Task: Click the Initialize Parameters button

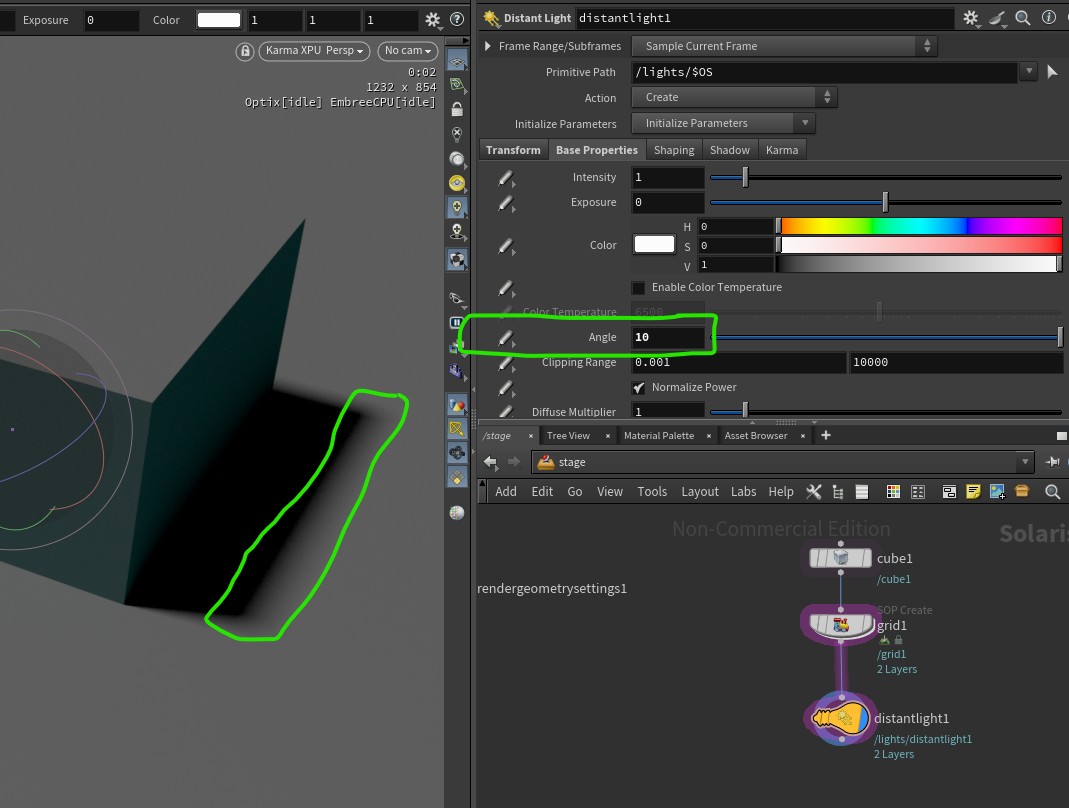Action: click(x=712, y=124)
